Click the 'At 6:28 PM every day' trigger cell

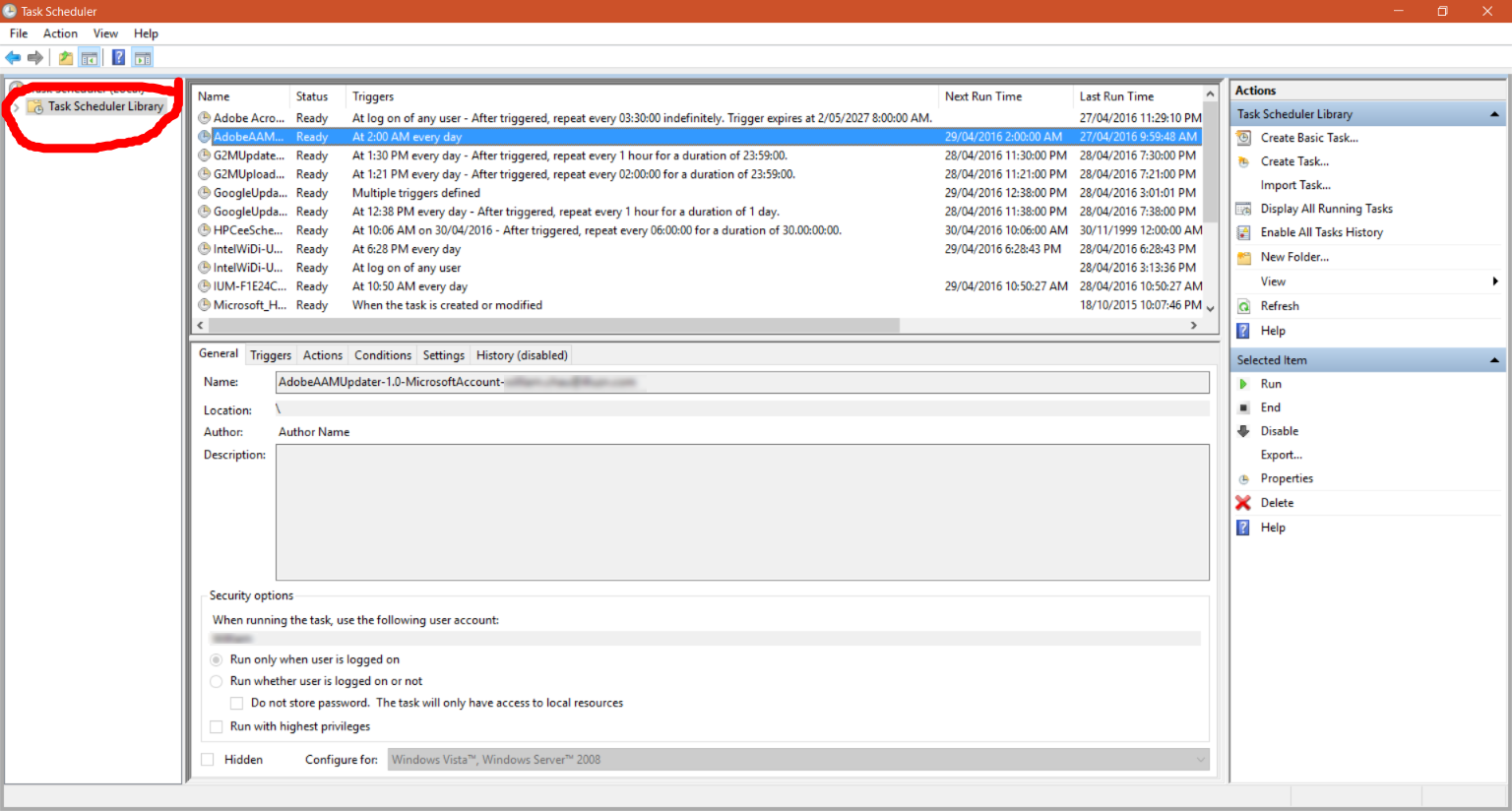[407, 249]
